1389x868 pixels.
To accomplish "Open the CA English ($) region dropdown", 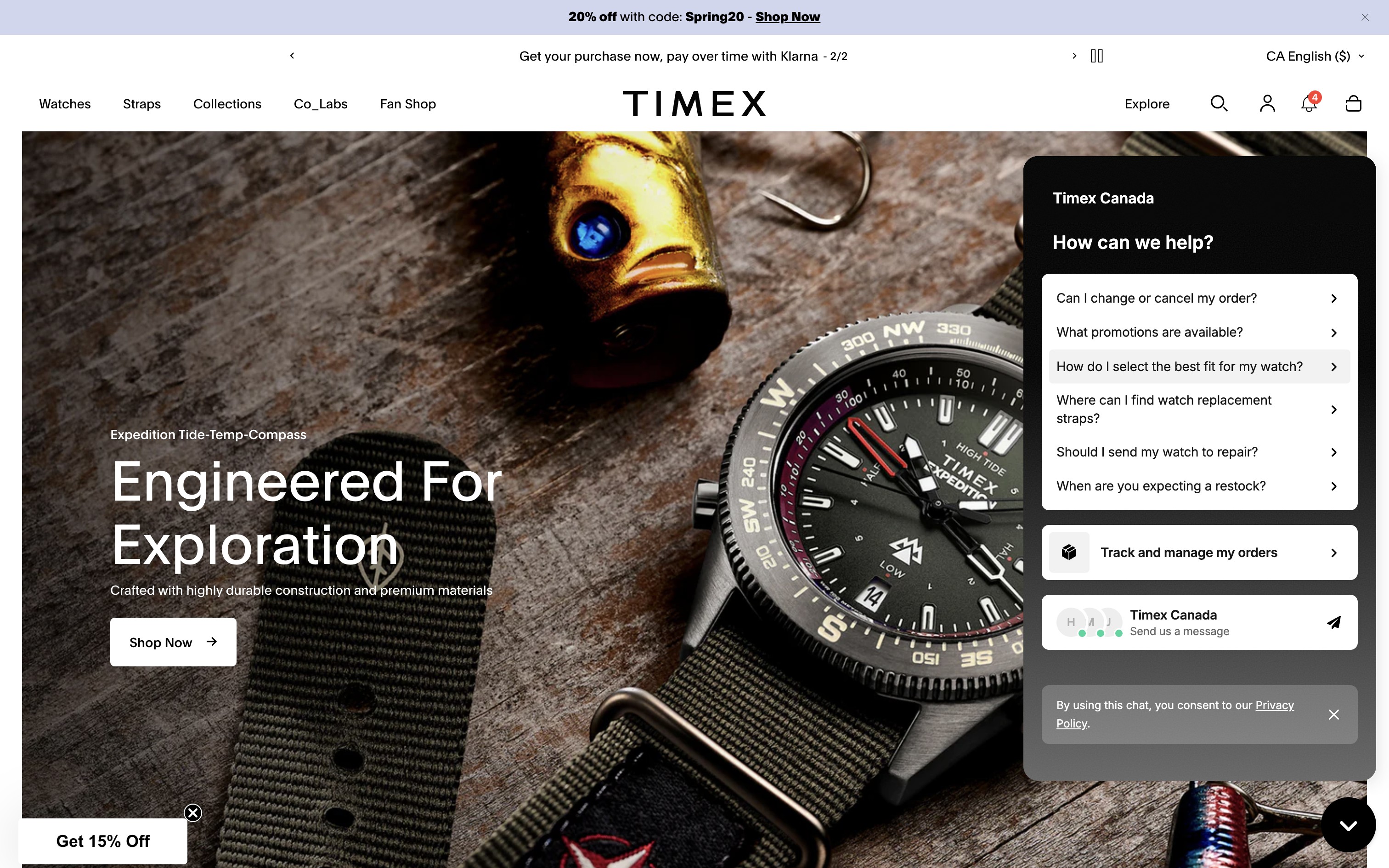I will tap(1315, 56).
